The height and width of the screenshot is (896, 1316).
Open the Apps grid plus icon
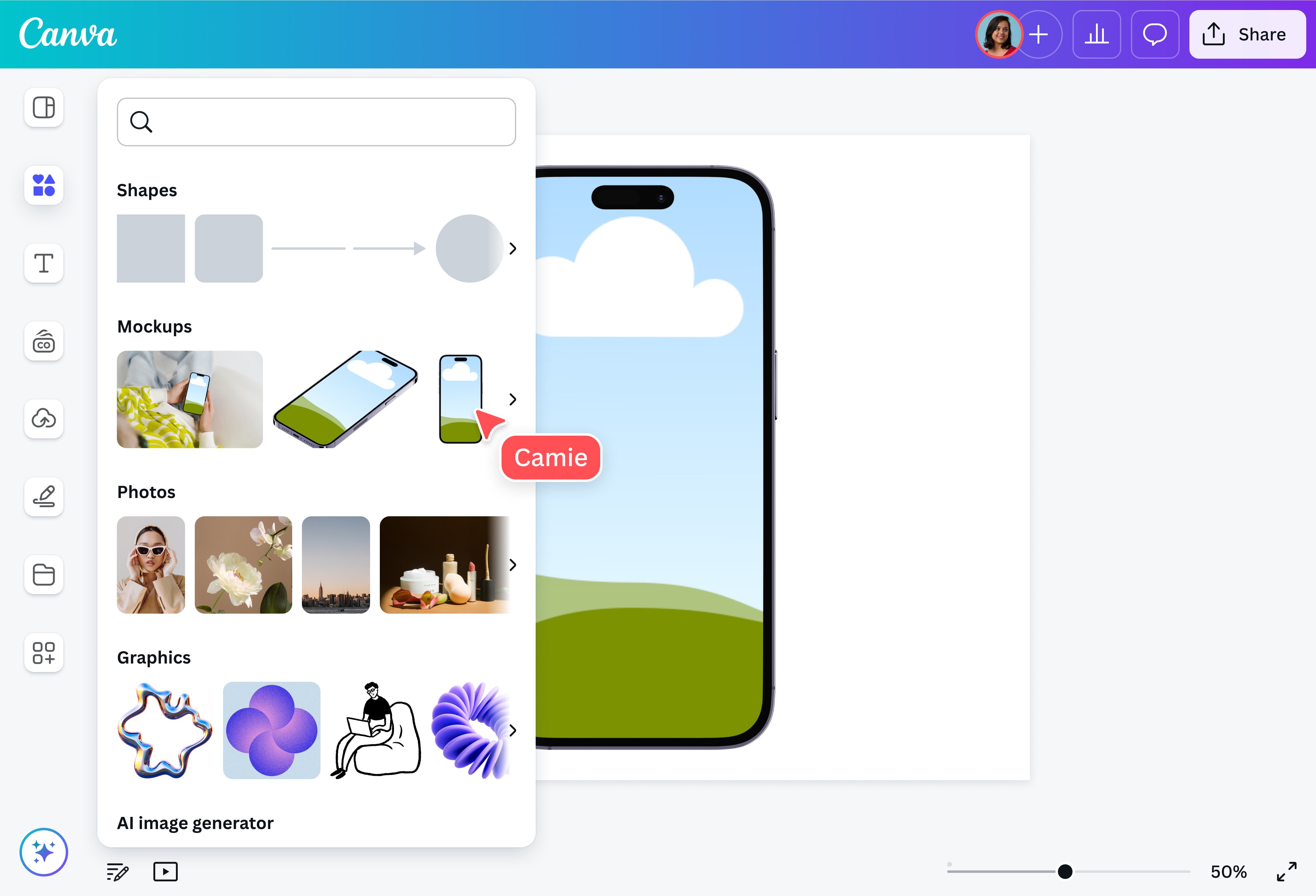44,653
